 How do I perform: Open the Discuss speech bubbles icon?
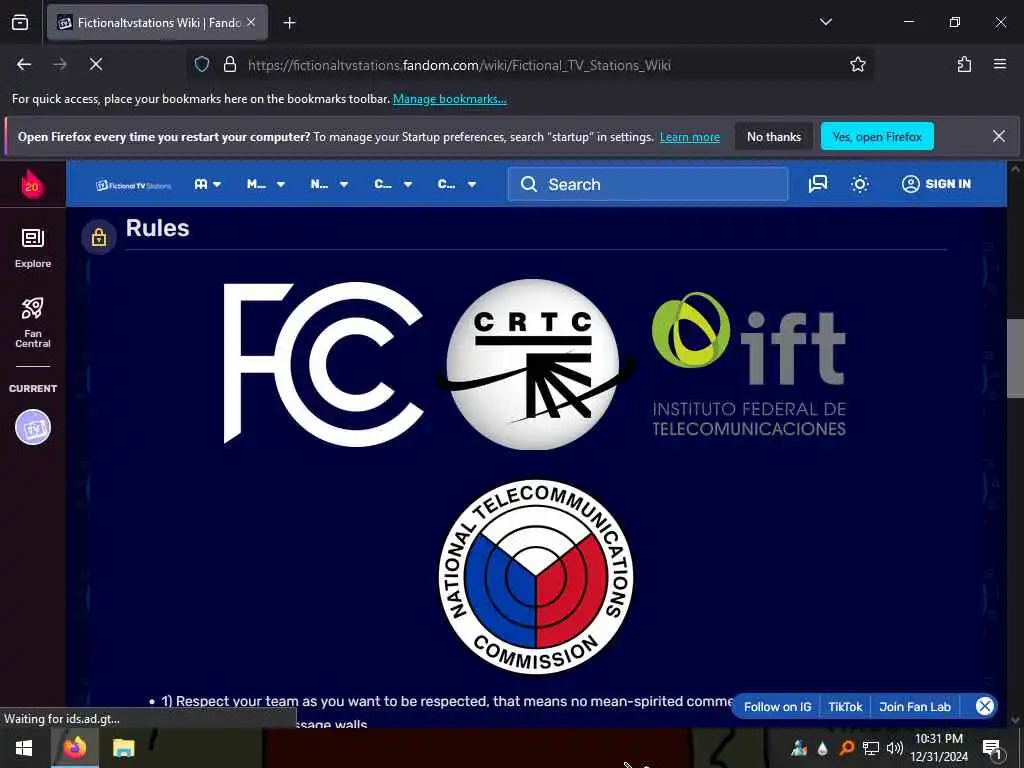point(818,184)
